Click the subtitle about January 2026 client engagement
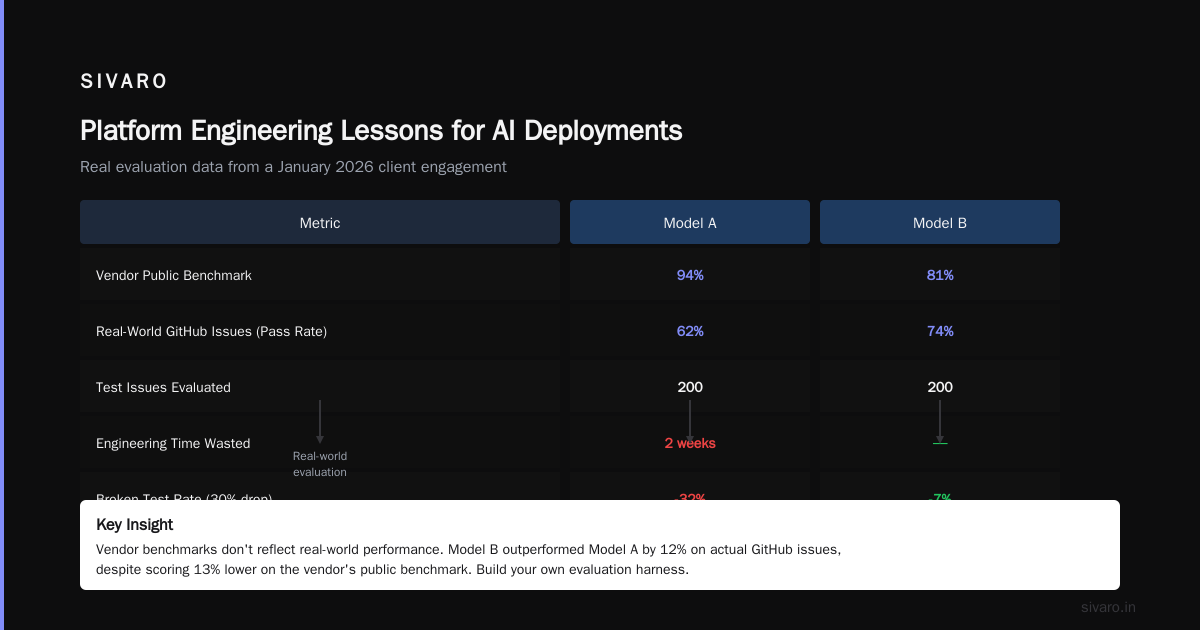Image resolution: width=1200 pixels, height=630 pixels. click(x=293, y=167)
